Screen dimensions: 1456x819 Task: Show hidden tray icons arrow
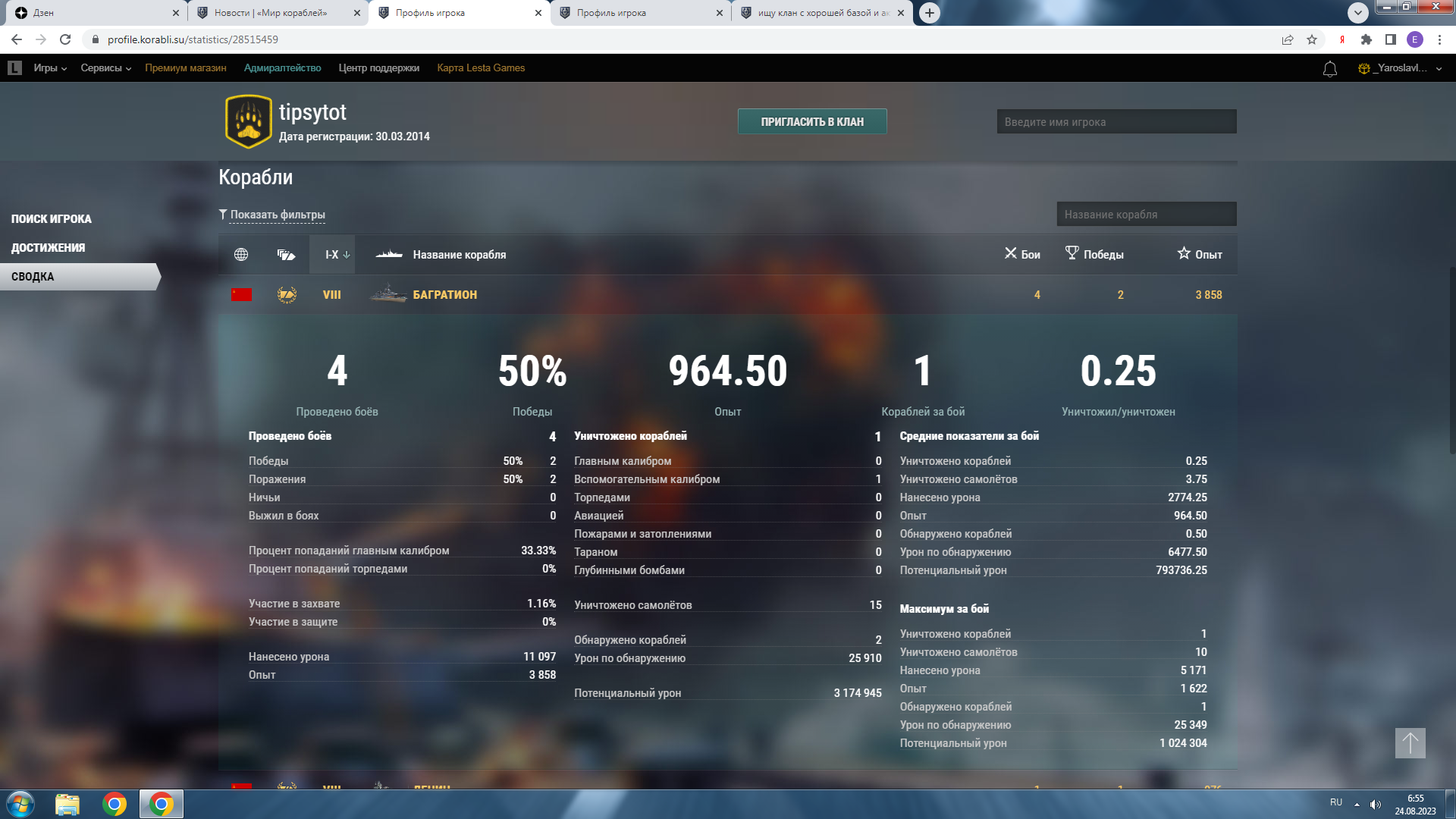coord(1357,805)
